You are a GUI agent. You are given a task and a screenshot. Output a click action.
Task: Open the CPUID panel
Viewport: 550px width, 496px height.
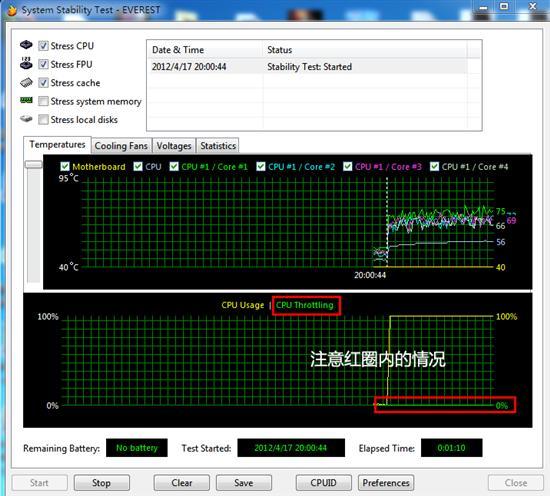tap(323, 483)
